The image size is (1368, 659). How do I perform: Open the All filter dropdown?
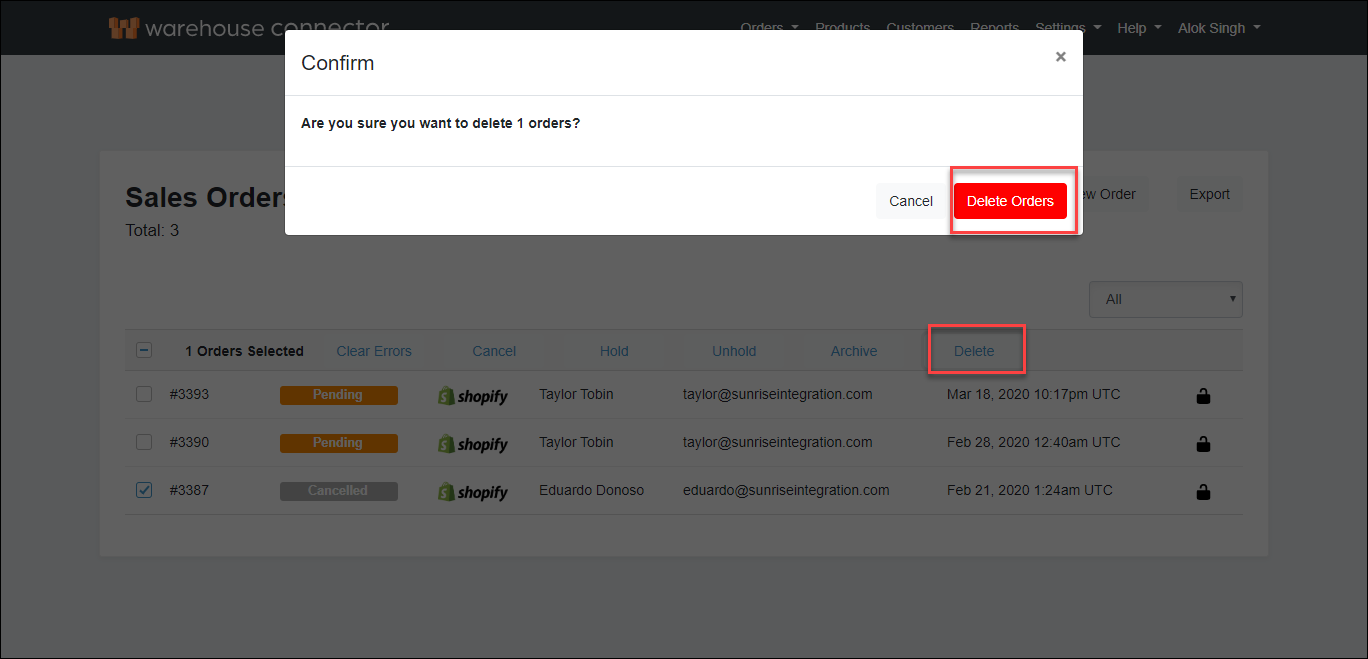[x=1165, y=299]
